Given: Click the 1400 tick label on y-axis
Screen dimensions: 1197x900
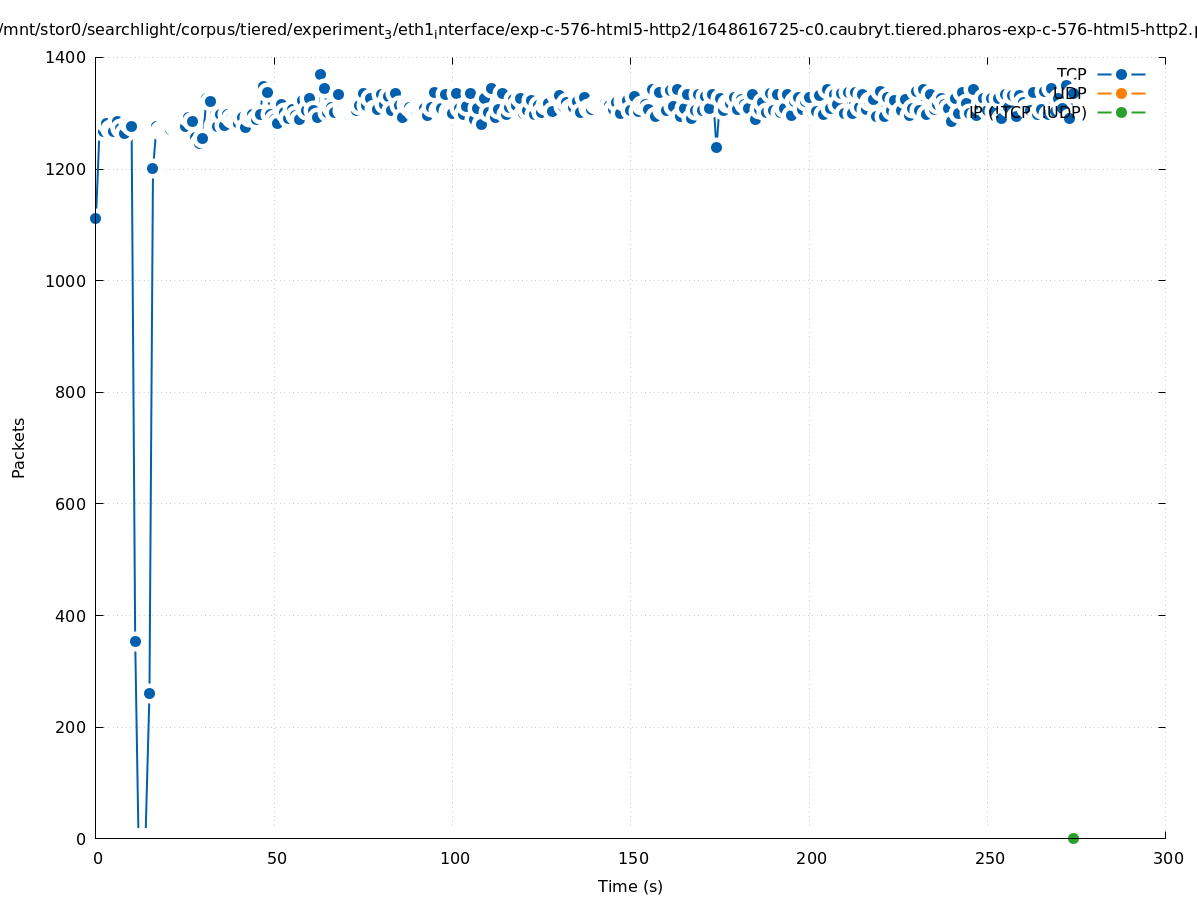Looking at the screenshot, I should pos(67,58).
